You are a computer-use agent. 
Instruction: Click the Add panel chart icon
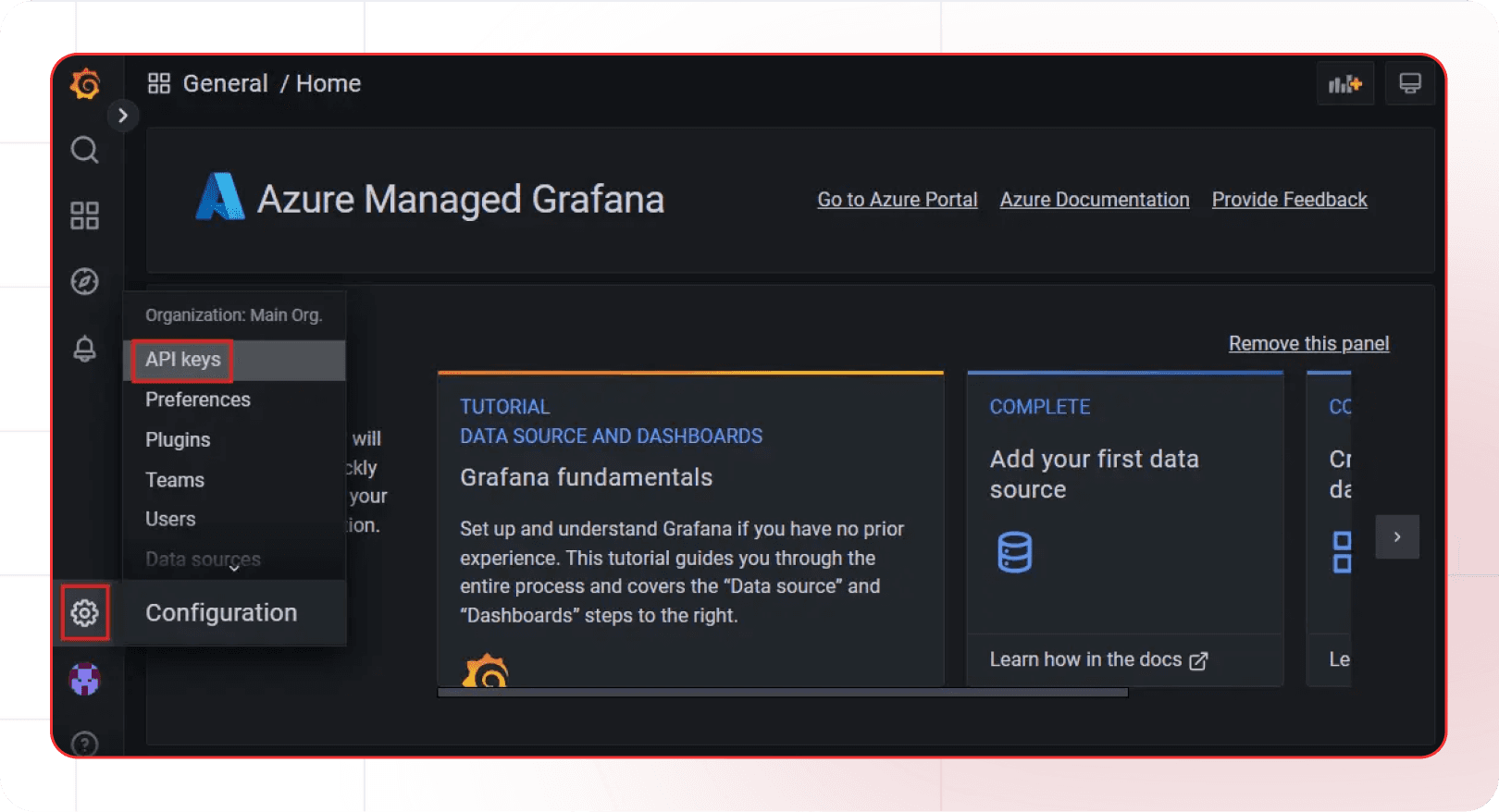pyautogui.click(x=1345, y=84)
